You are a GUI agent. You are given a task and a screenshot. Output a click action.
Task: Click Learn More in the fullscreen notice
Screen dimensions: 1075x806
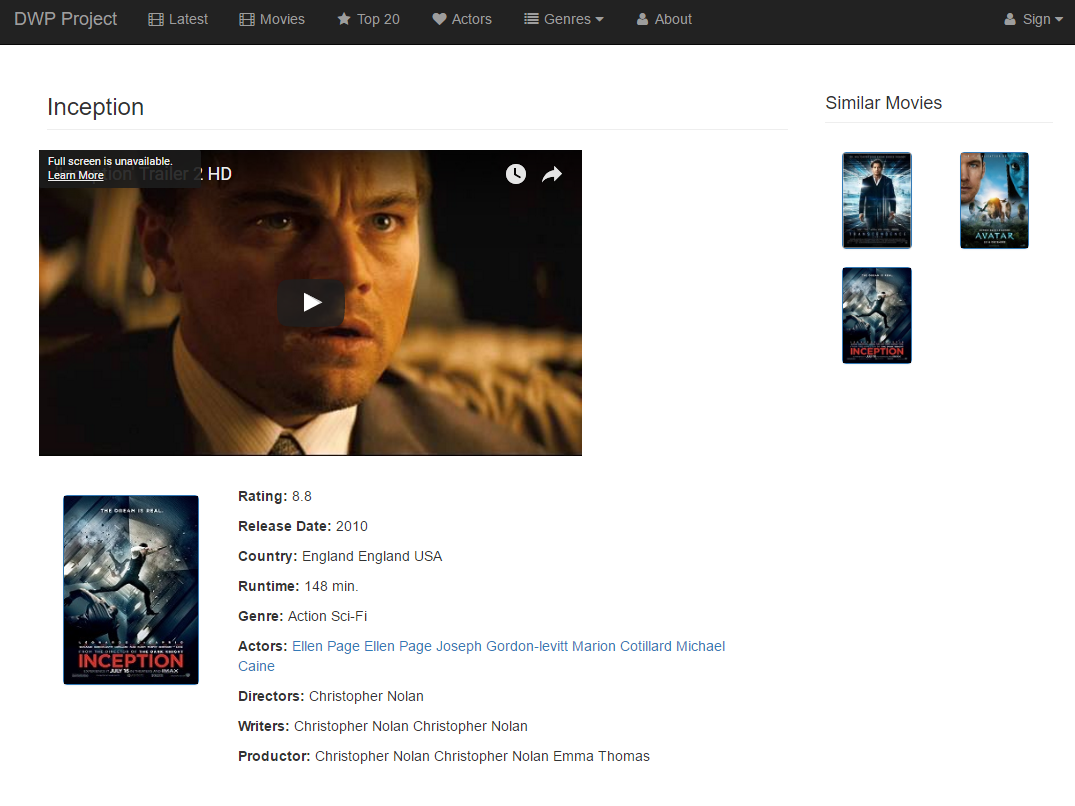click(x=76, y=175)
